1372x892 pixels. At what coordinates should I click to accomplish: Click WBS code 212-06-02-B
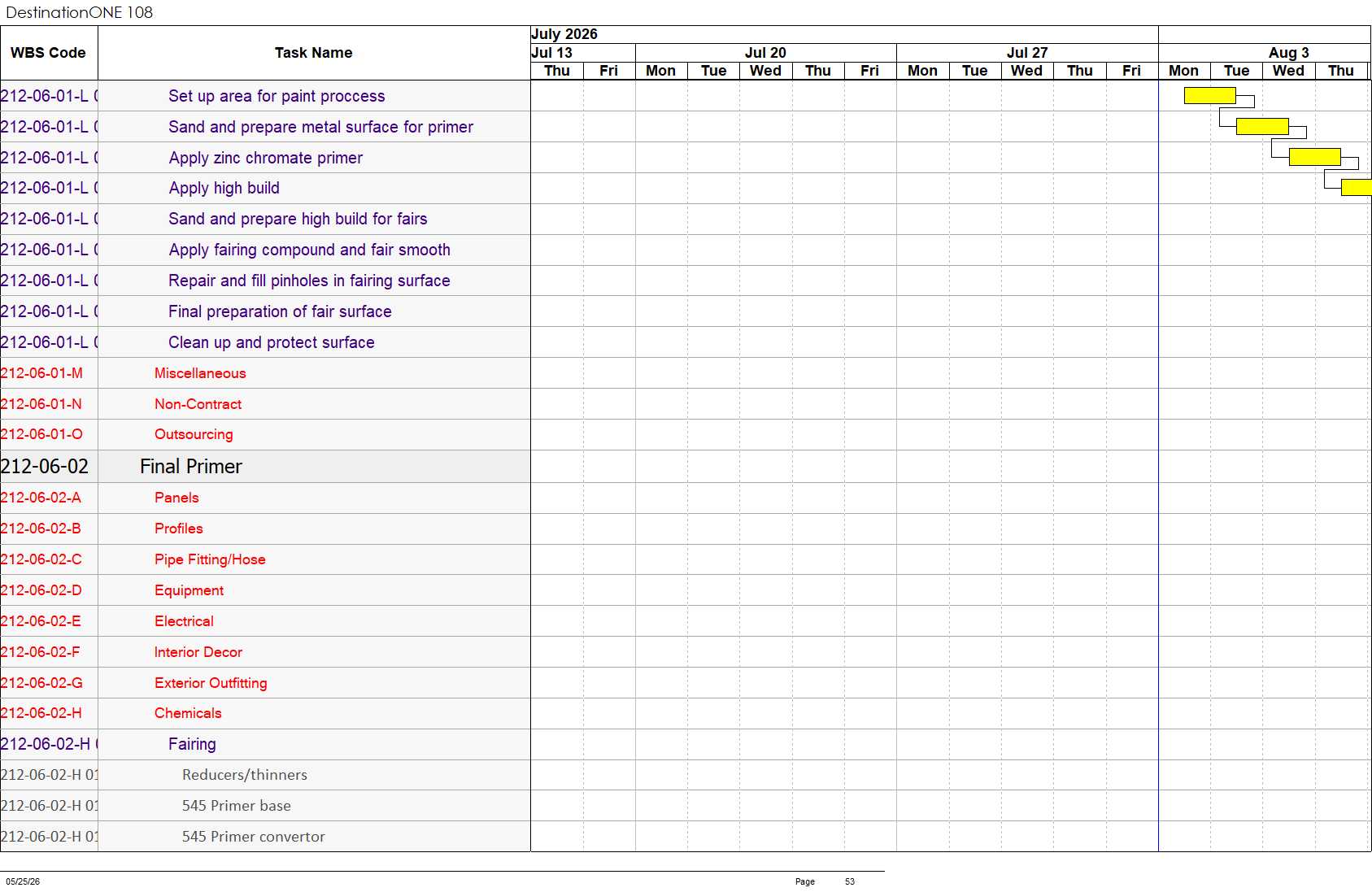tap(41, 529)
